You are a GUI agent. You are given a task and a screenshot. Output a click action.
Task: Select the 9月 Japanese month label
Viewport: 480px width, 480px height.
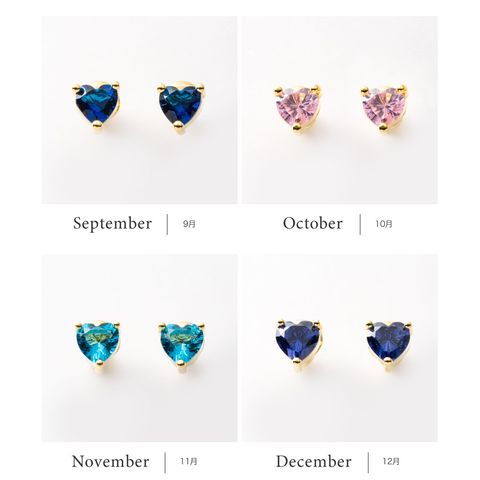click(189, 224)
